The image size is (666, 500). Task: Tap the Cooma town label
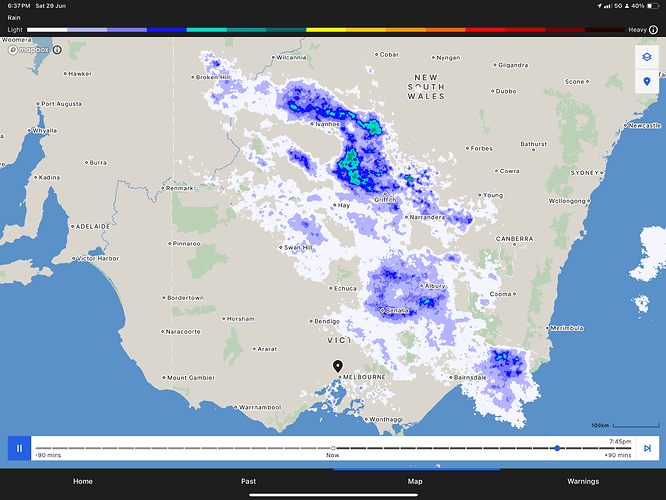pos(500,294)
